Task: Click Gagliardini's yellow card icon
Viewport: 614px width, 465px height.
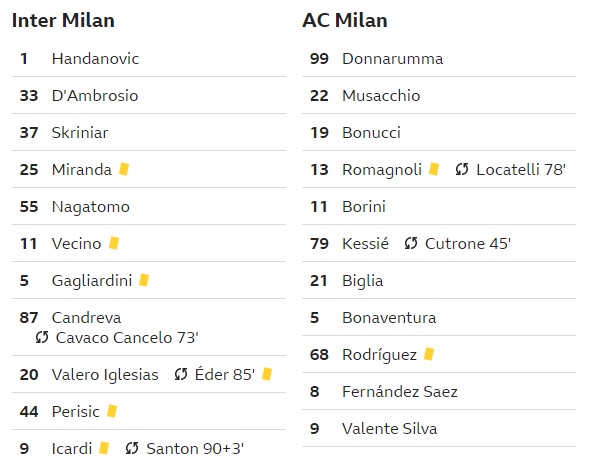Action: (144, 280)
